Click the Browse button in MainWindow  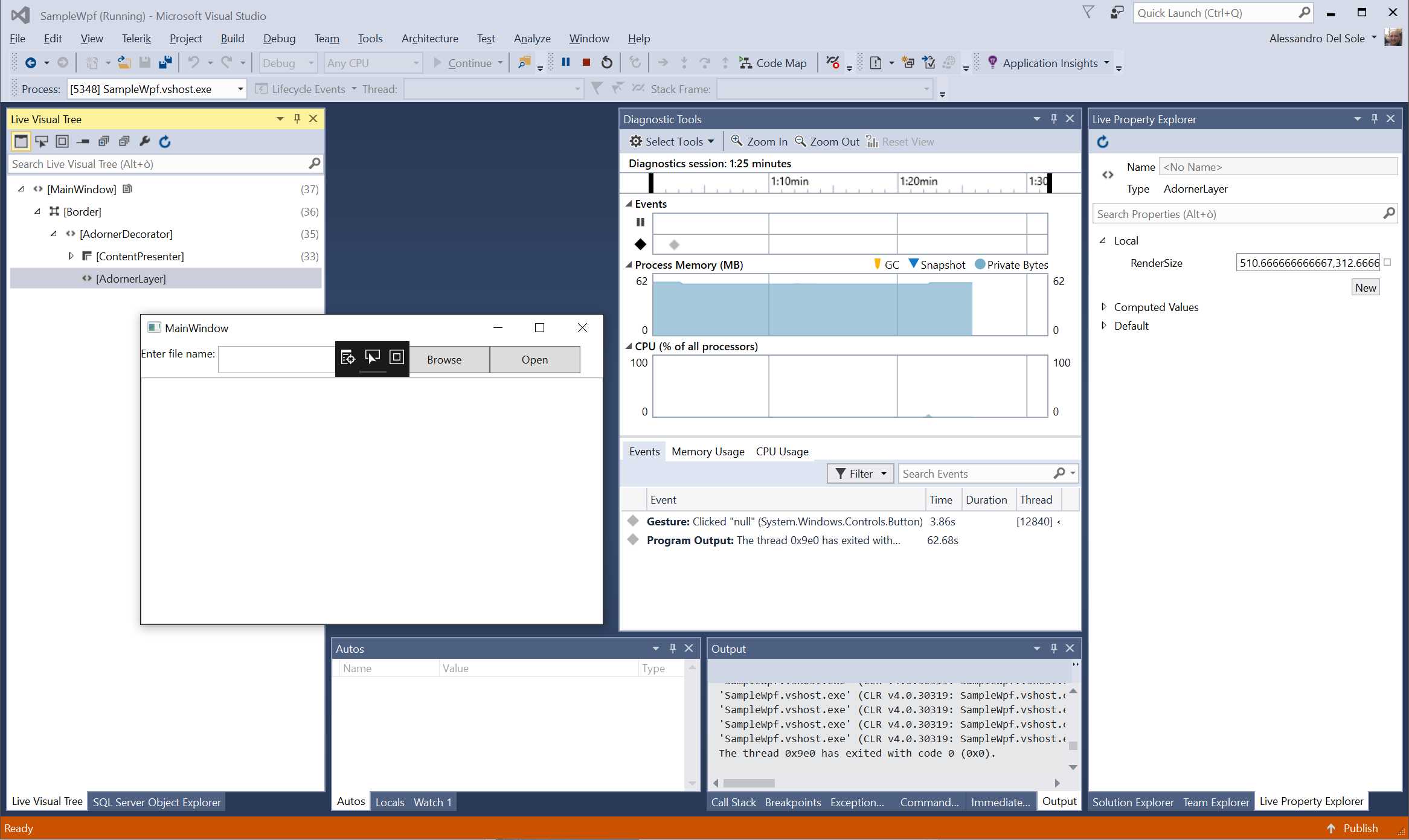444,359
